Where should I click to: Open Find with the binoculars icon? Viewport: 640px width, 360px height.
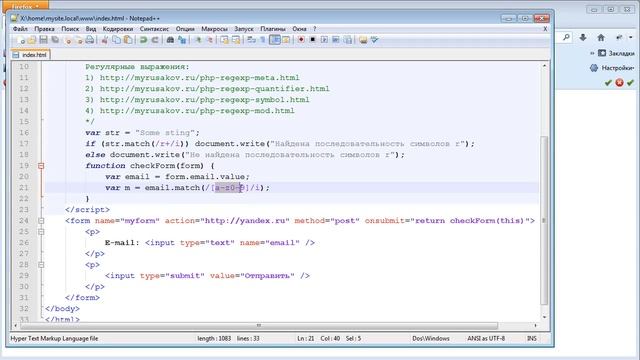(x=171, y=40)
